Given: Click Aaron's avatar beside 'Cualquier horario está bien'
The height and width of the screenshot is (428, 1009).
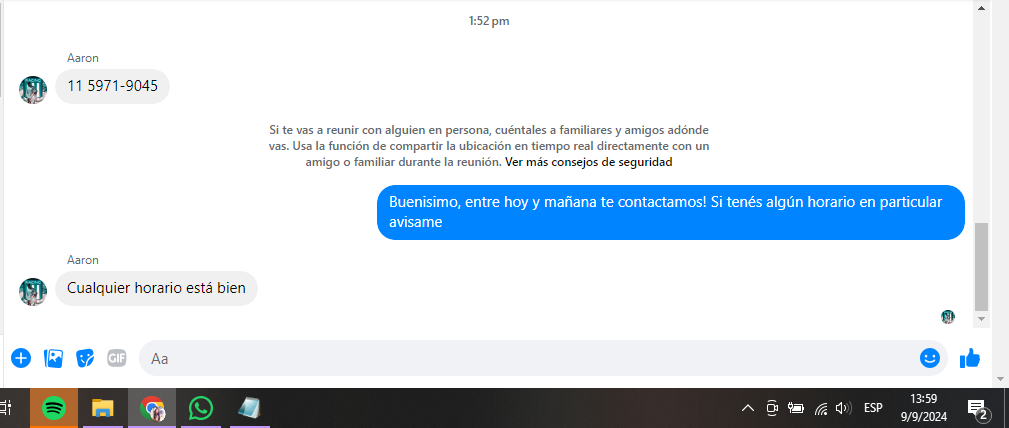Looking at the screenshot, I should [x=33, y=292].
